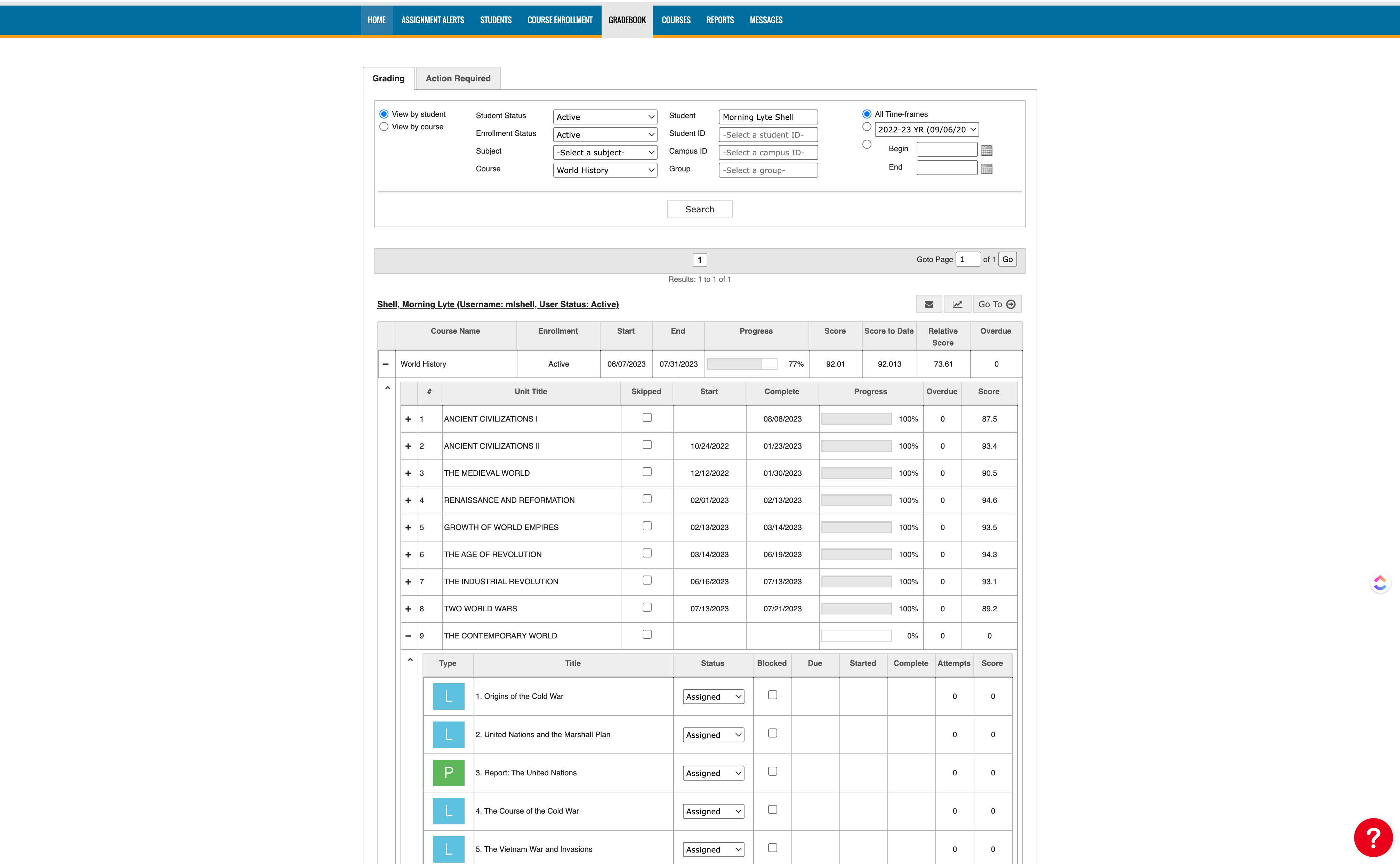Open the red help question mark button
The height and width of the screenshot is (864, 1400).
[1373, 837]
